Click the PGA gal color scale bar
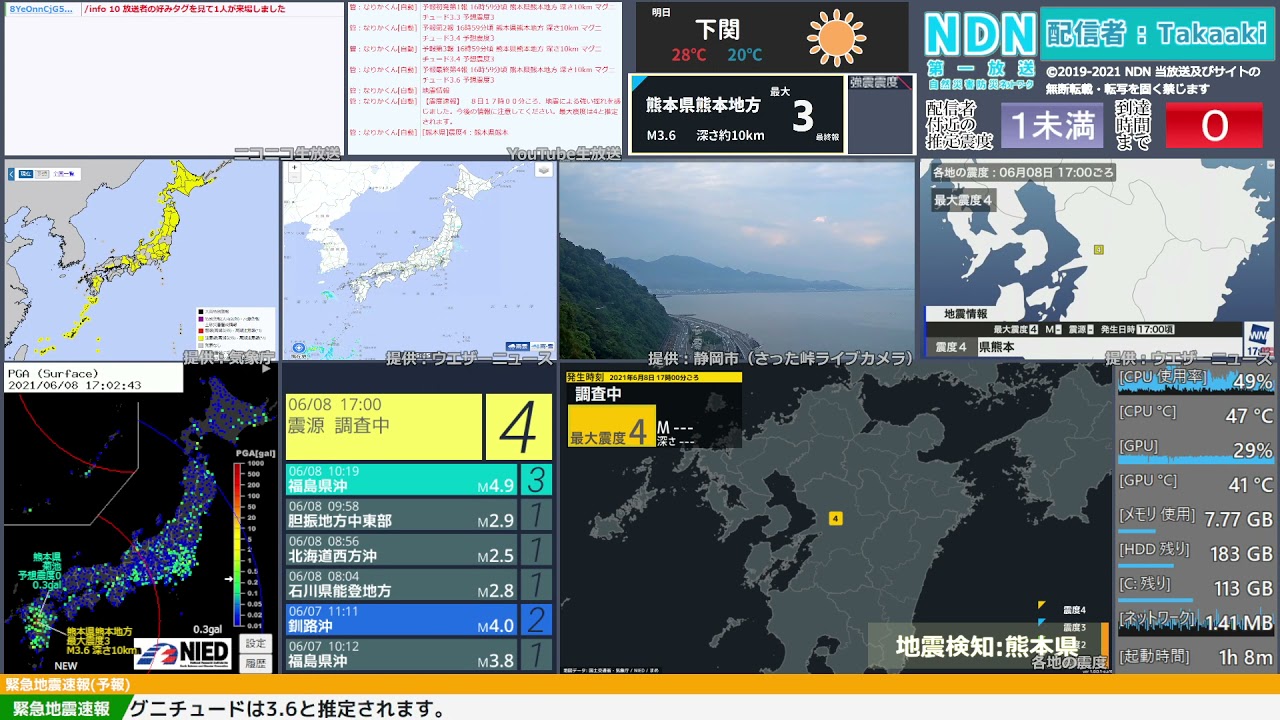Viewport: 1280px width, 720px height. [238, 542]
